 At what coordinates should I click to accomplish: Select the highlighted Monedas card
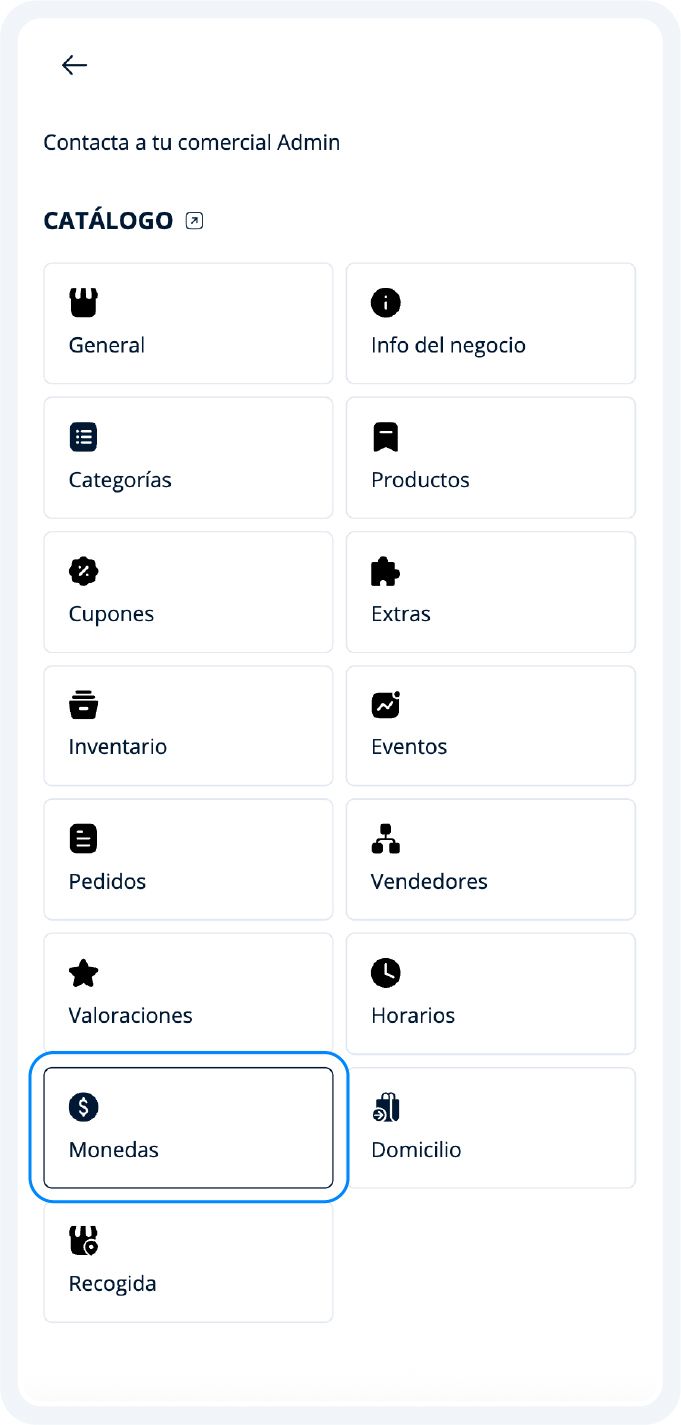188,1127
